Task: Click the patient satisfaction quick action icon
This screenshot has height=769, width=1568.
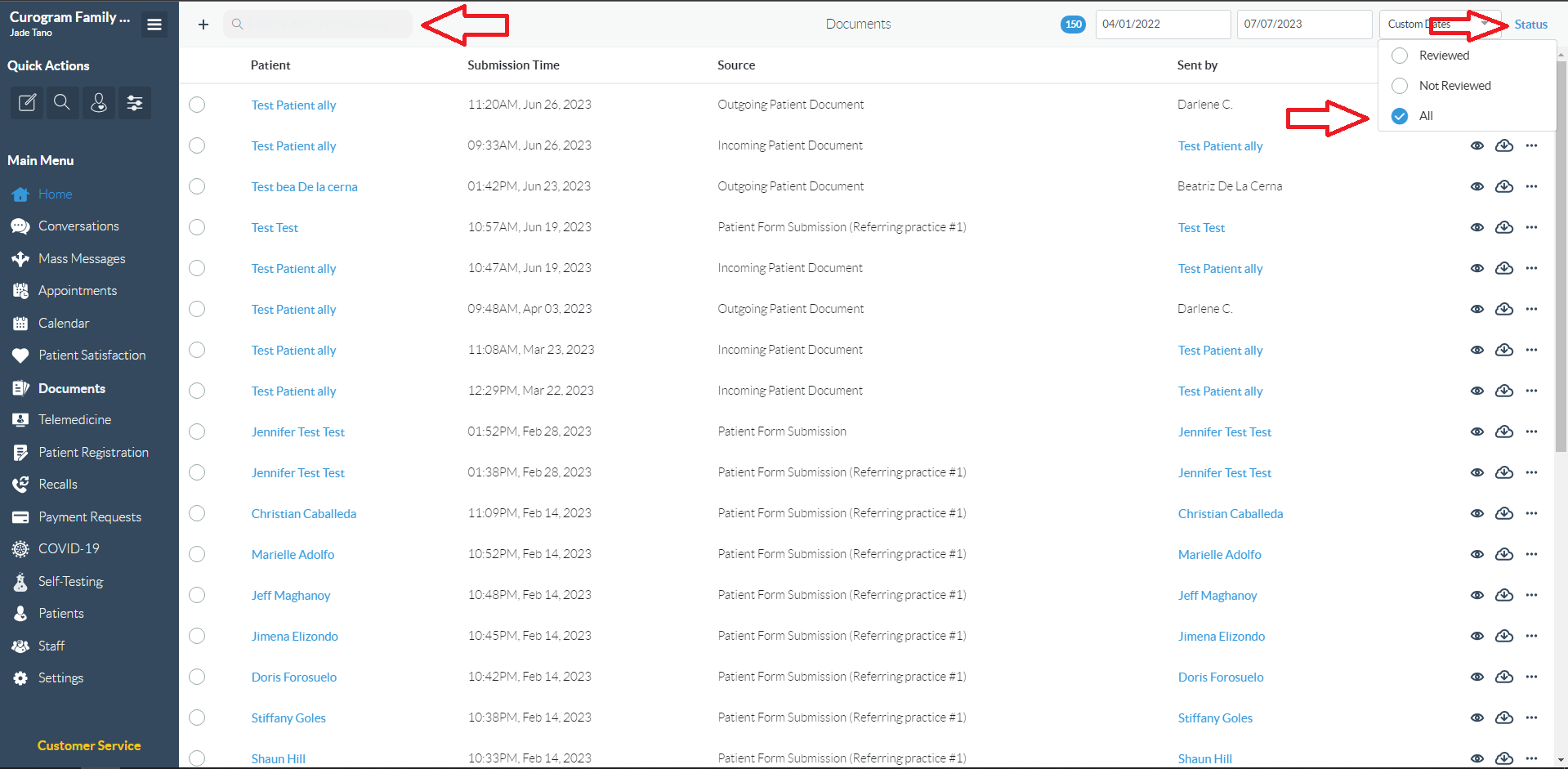Action: 99,103
